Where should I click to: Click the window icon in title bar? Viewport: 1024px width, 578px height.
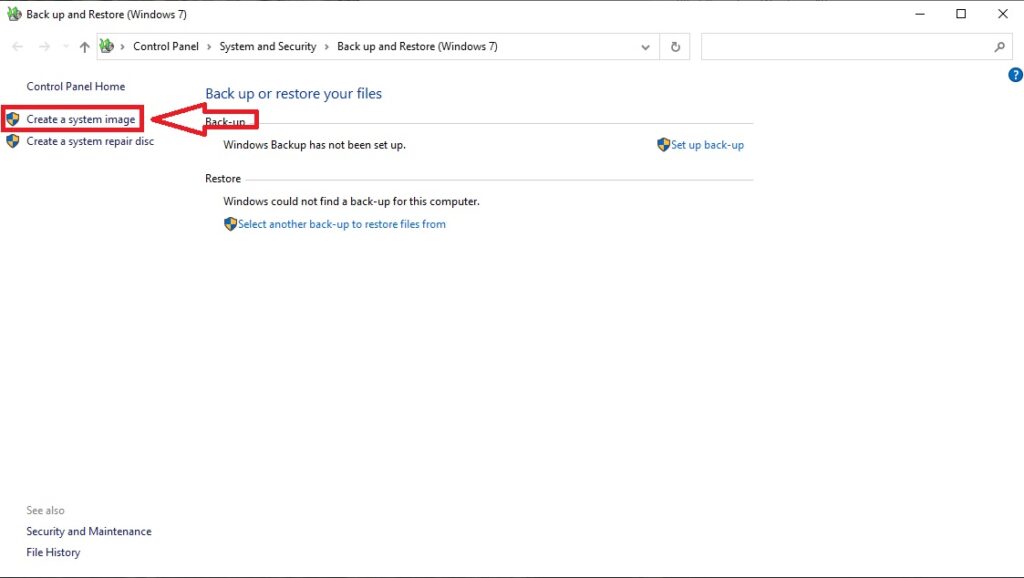(x=14, y=14)
